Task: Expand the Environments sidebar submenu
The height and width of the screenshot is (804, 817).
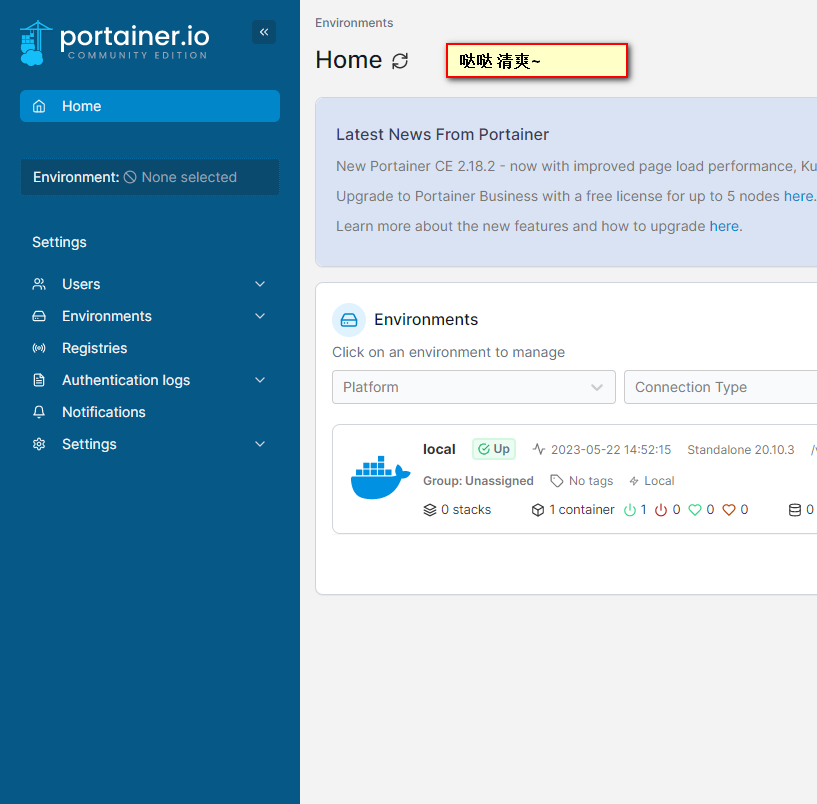Action: click(260, 316)
